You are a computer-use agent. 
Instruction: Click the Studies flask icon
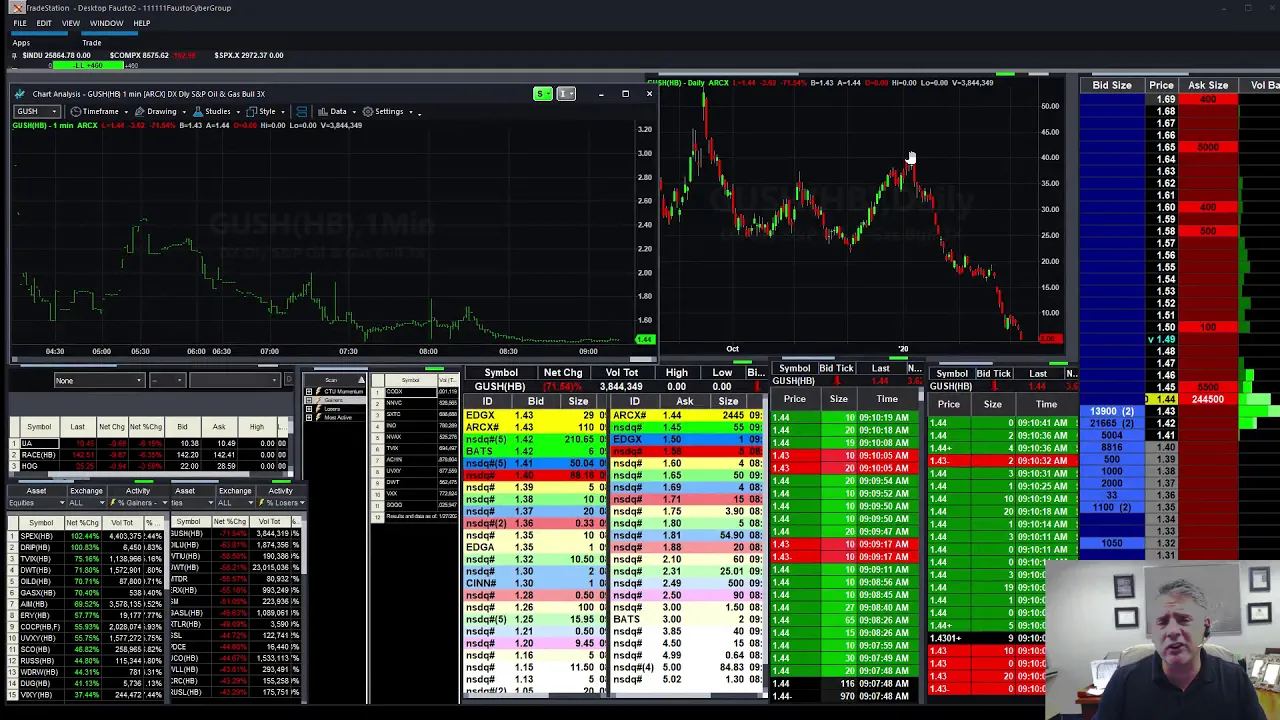197,111
